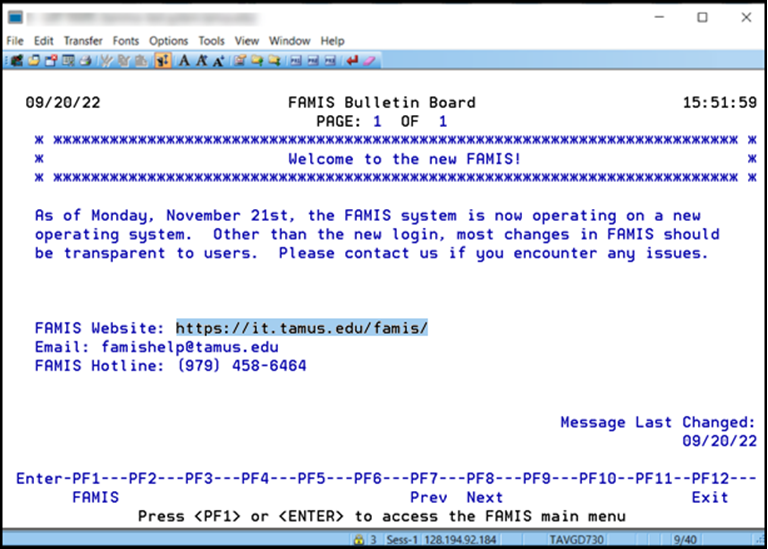Open the Fonts menu
The width and height of the screenshot is (768, 549).
(126, 41)
